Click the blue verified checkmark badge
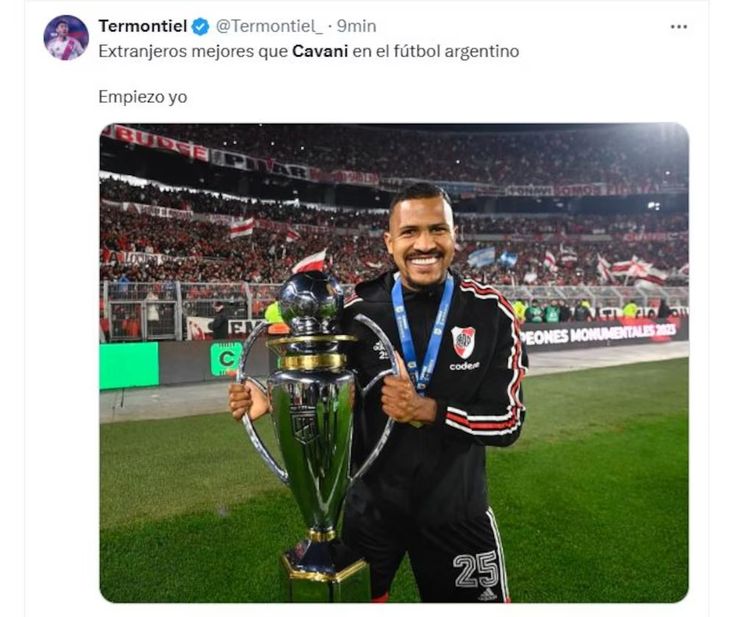Viewport: 730px width, 617px height. click(201, 27)
